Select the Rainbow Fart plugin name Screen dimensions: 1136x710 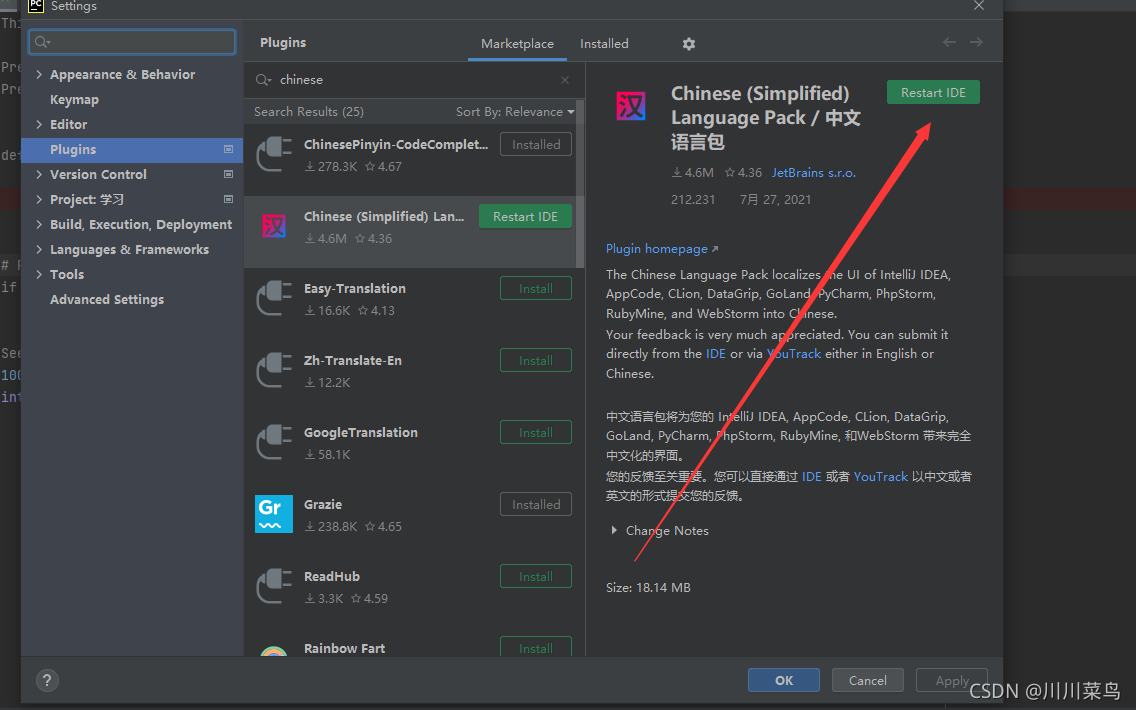point(344,648)
